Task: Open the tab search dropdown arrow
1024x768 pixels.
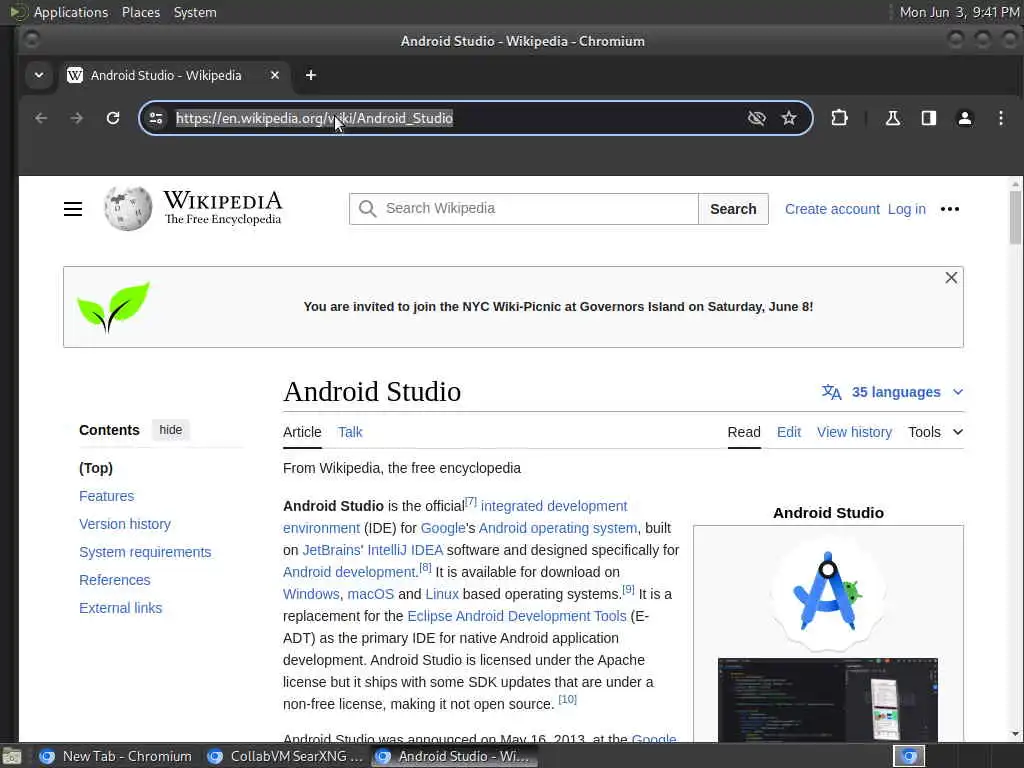Action: (x=39, y=75)
